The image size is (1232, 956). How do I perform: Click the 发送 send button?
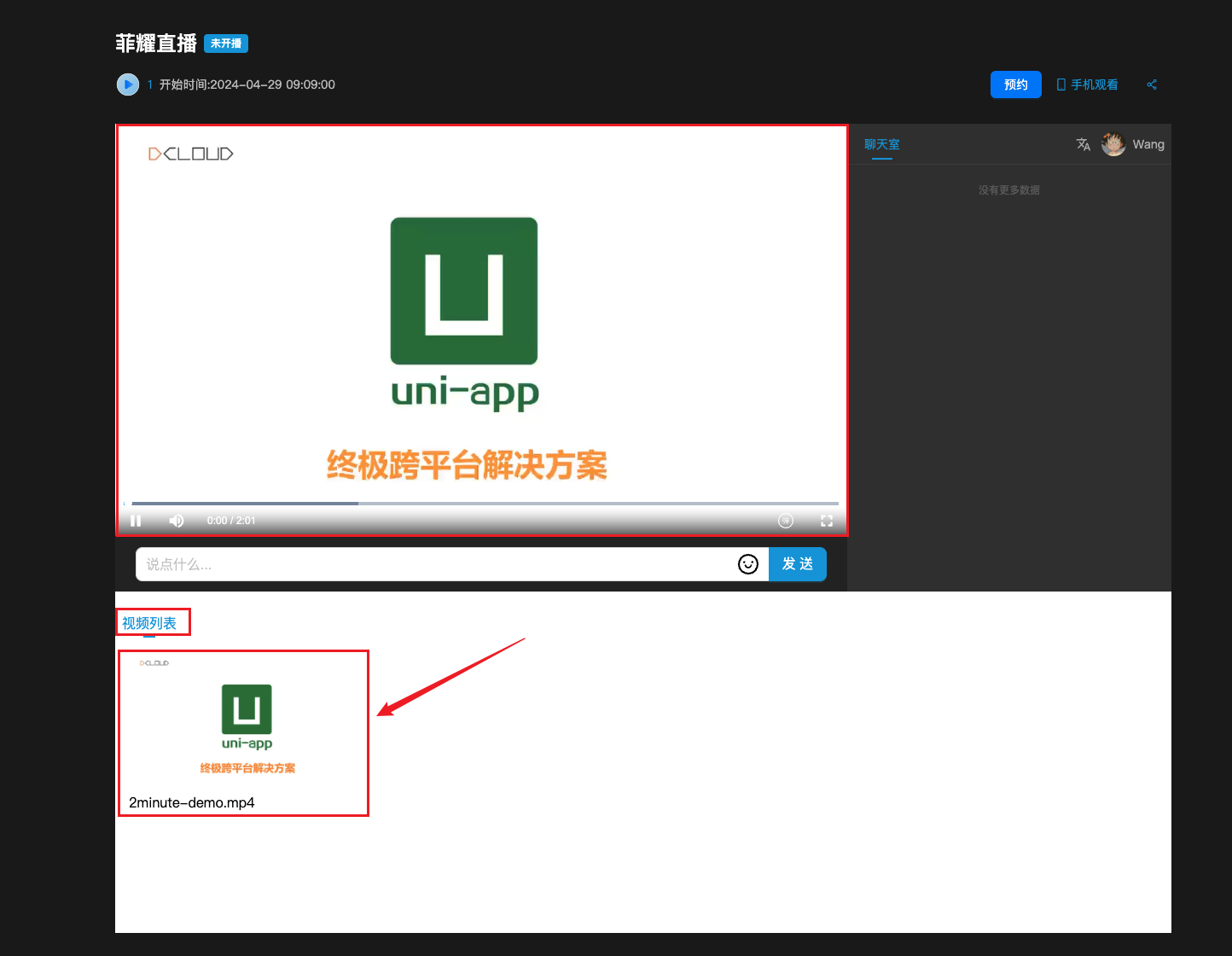tap(798, 564)
